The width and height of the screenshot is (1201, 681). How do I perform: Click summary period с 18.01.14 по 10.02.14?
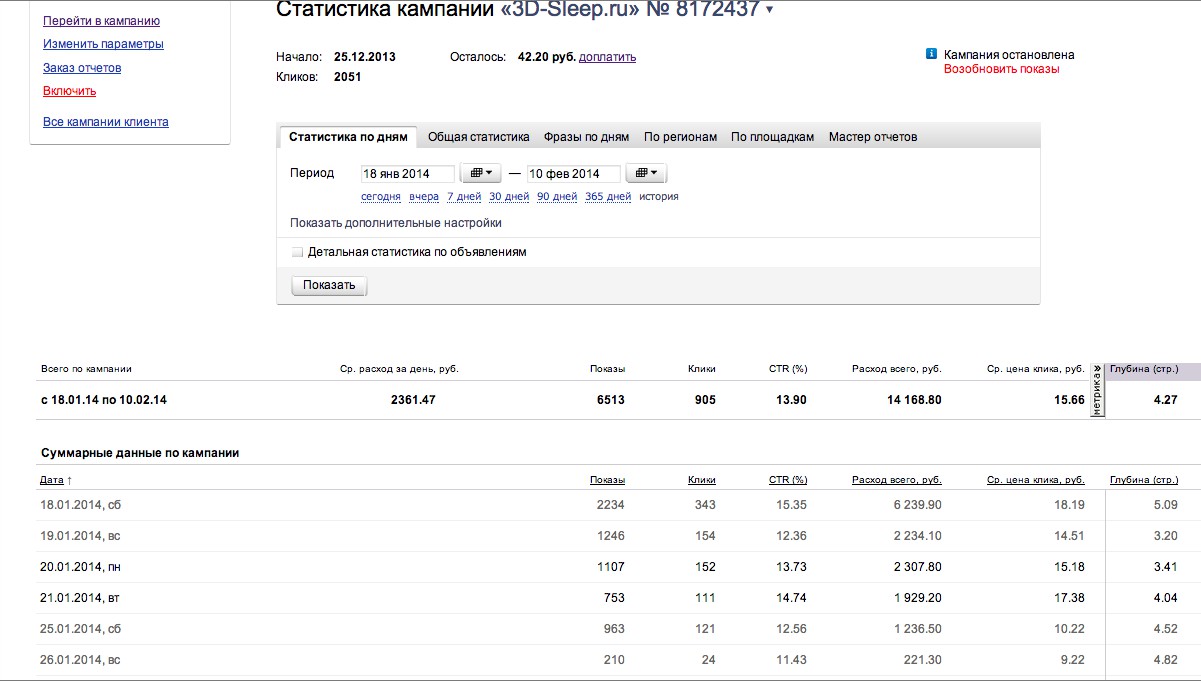point(104,400)
